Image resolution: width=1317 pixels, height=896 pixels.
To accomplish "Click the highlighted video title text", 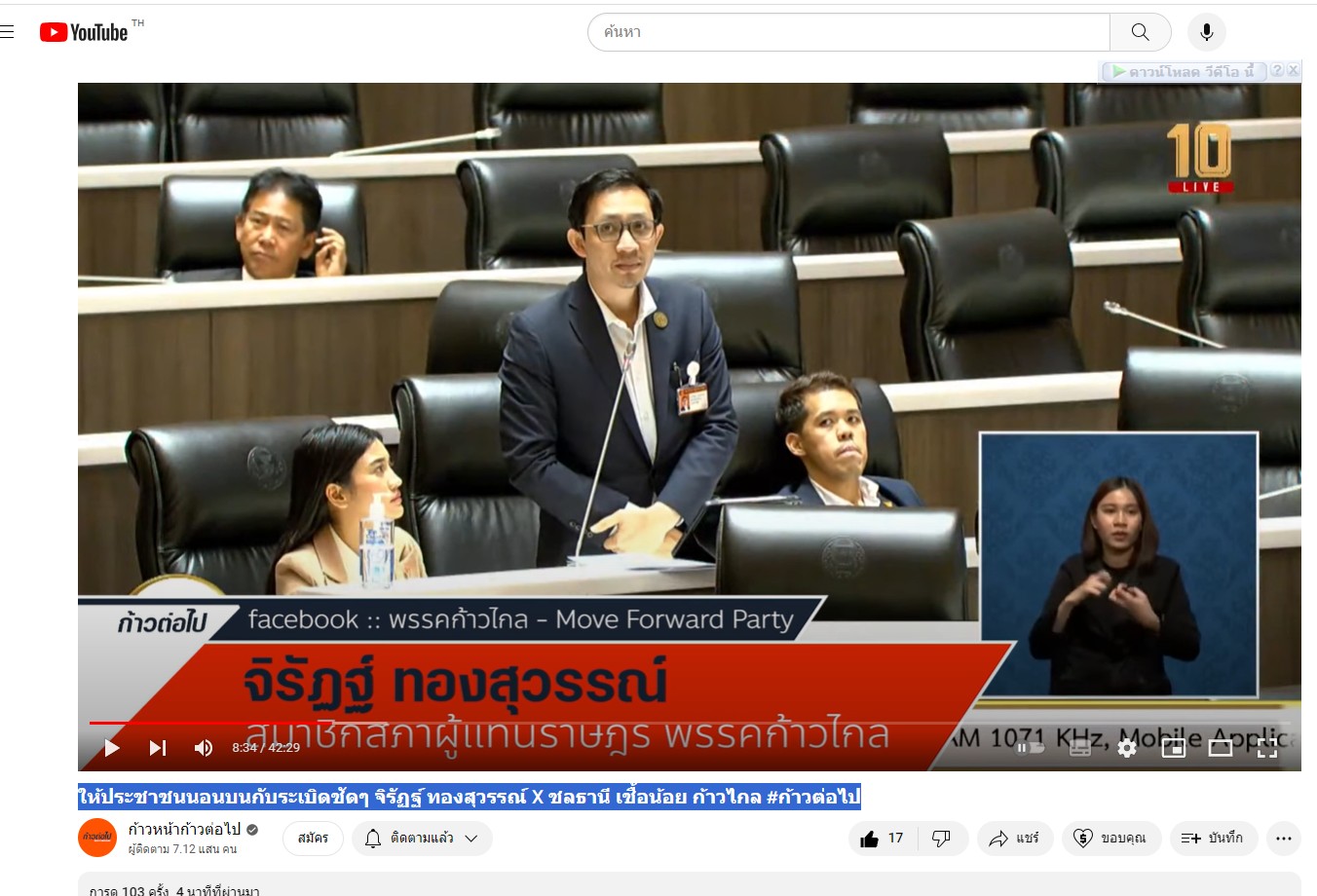I will click(x=469, y=797).
